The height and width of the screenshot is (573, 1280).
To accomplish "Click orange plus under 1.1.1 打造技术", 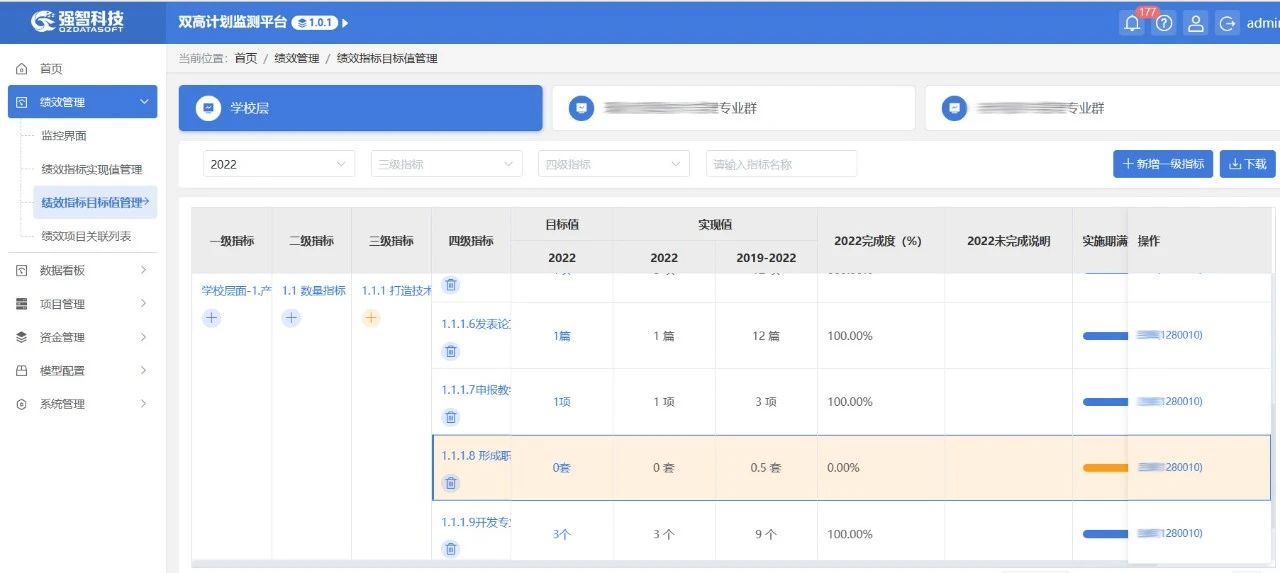I will pyautogui.click(x=371, y=318).
